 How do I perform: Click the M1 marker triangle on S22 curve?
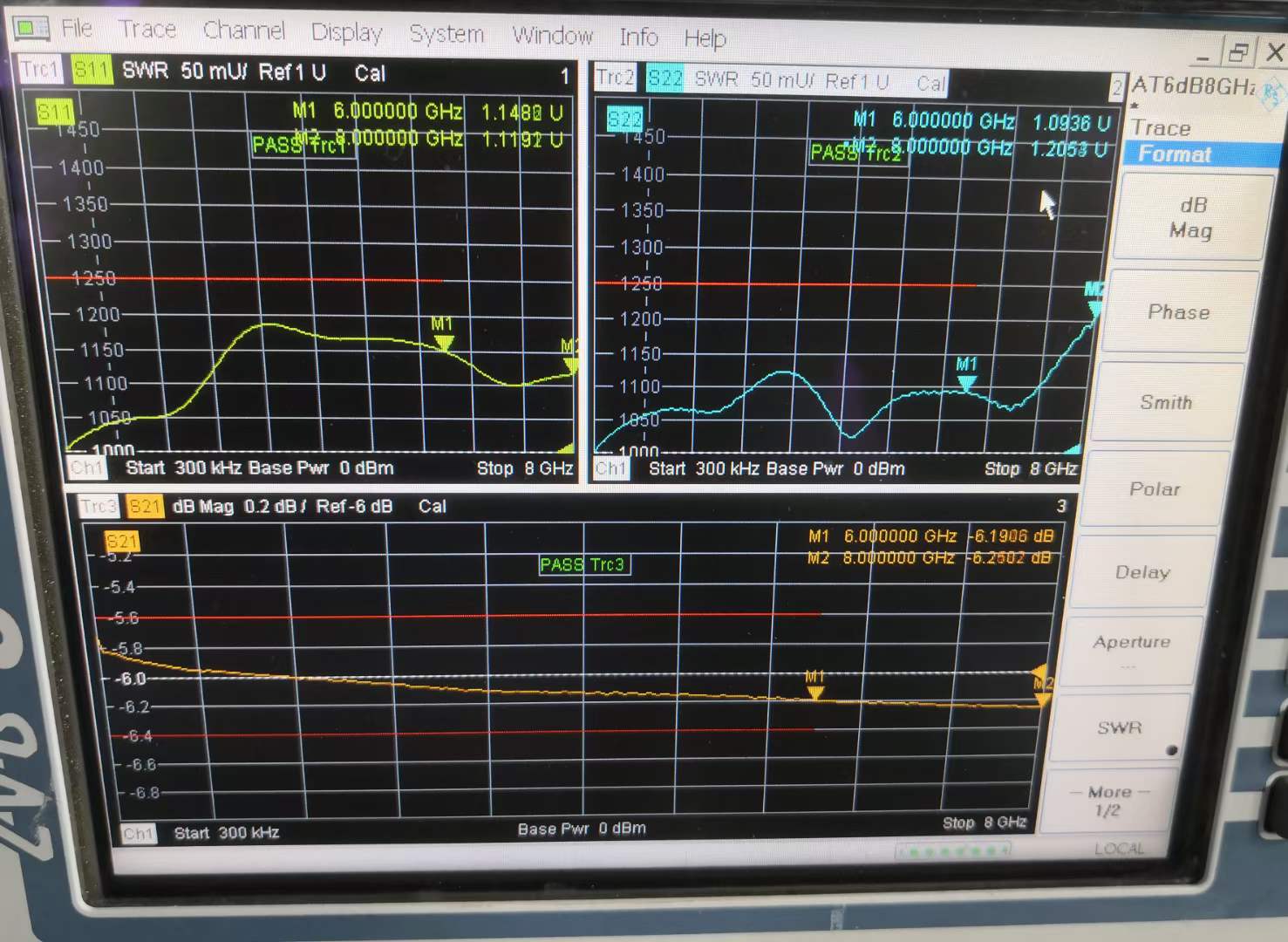point(966,382)
